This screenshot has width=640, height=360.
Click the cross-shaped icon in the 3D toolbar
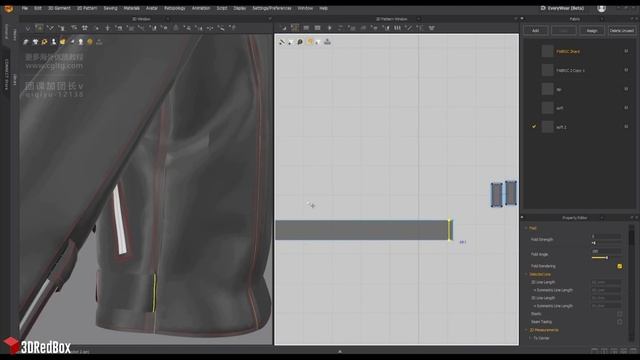tap(107, 28)
